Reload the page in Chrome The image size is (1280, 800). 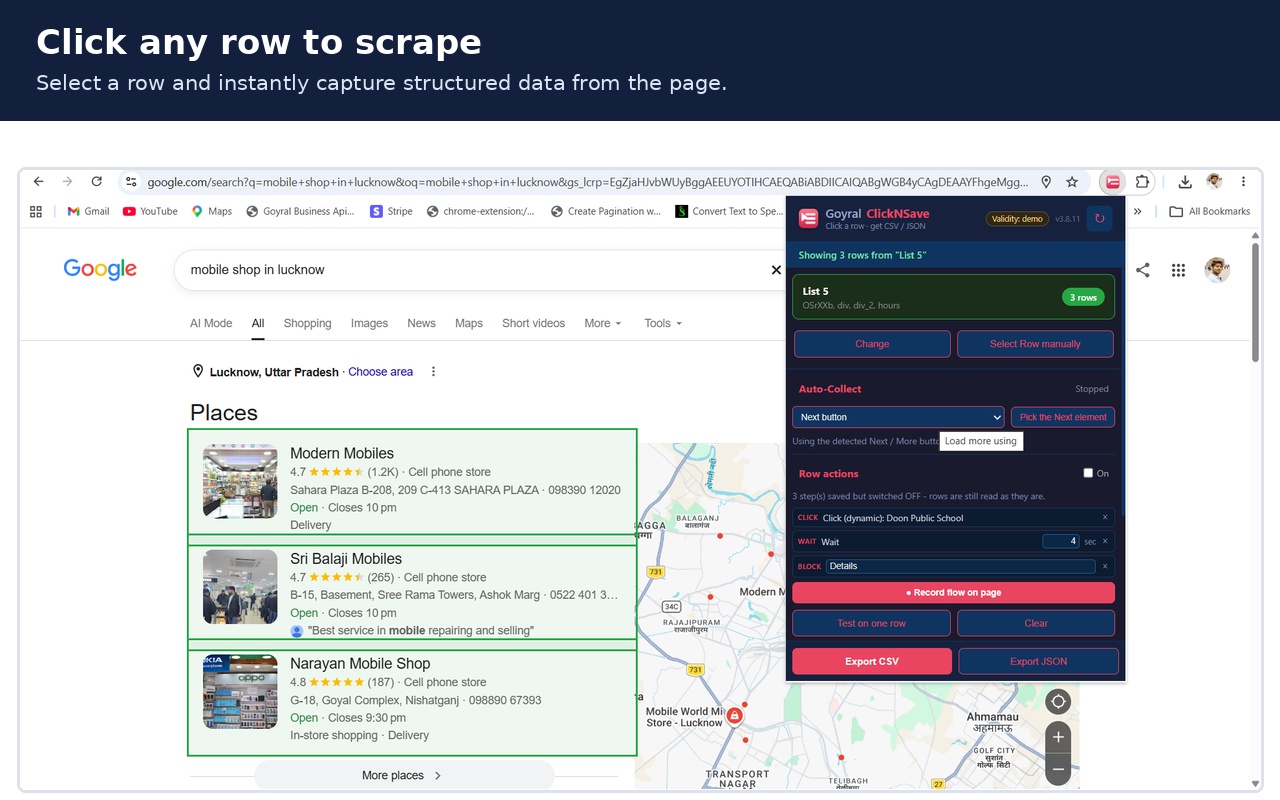96,181
